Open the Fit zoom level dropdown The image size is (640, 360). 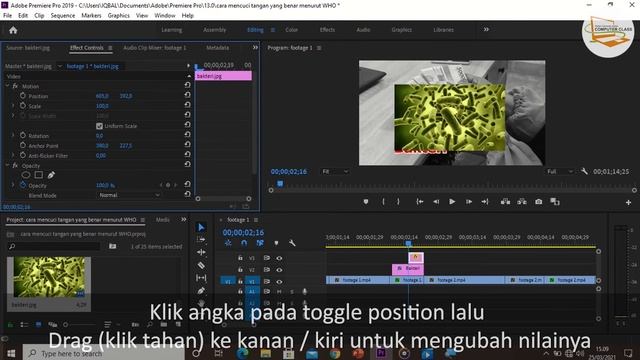click(x=335, y=171)
